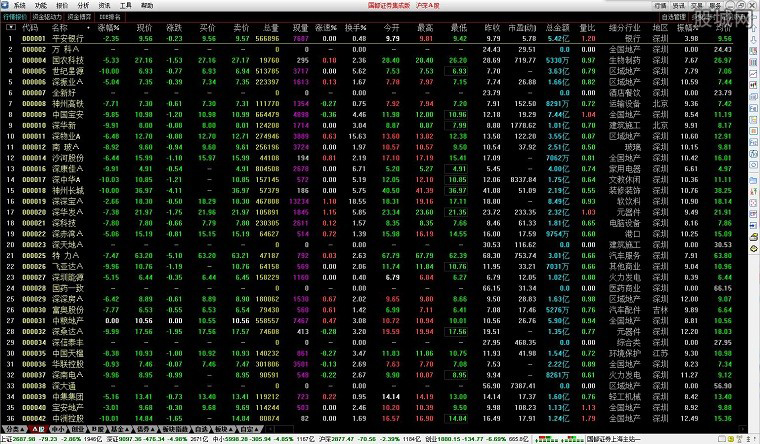The image size is (760, 444).
Task: Open the 系统 menu
Action: click(19, 5)
